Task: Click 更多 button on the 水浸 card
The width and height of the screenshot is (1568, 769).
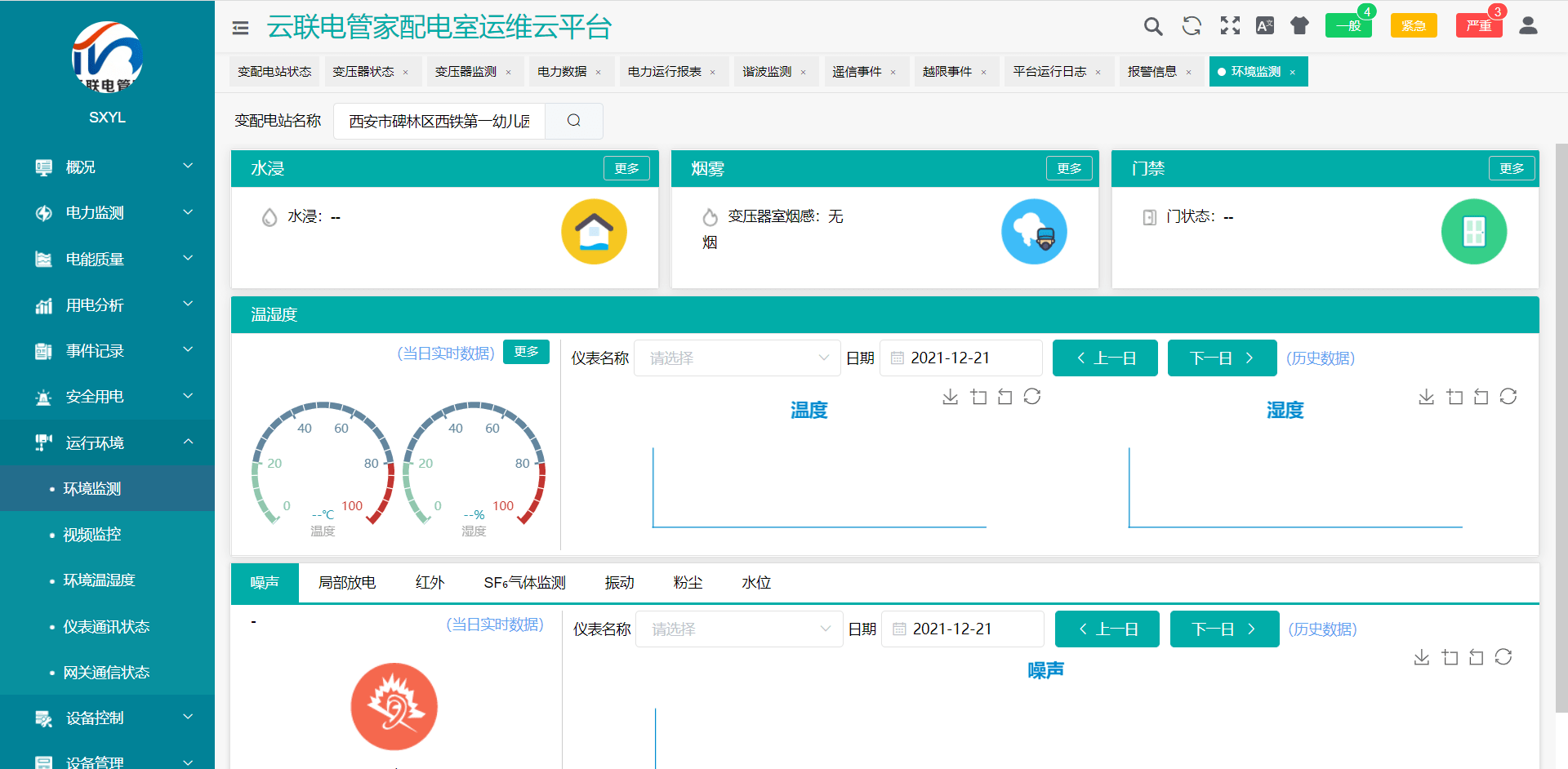Action: tap(626, 168)
